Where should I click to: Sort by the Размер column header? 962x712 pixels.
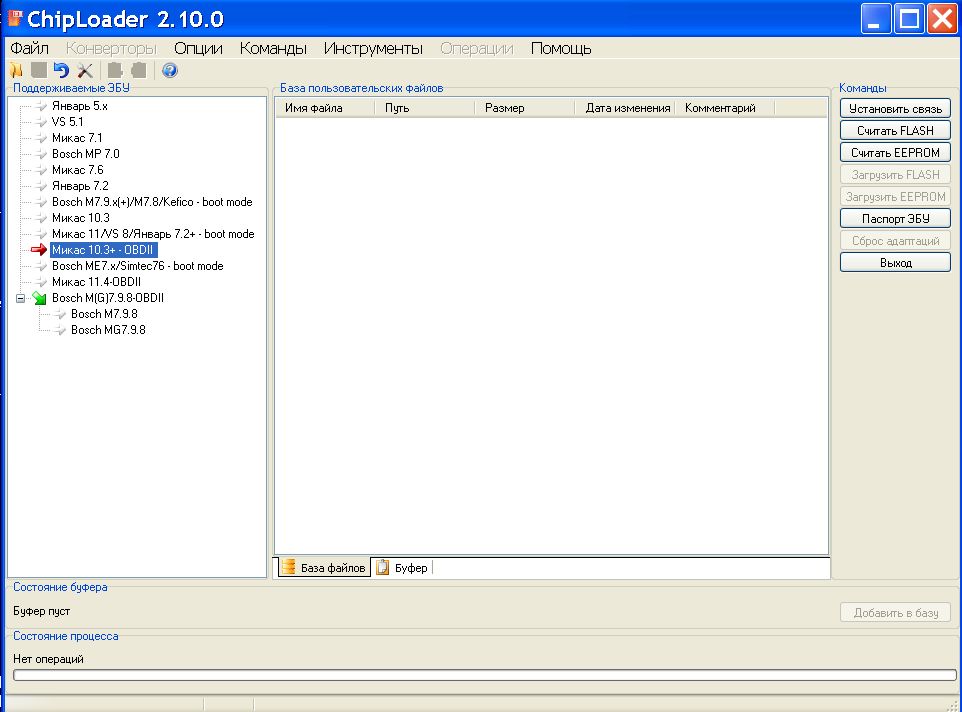click(x=525, y=108)
